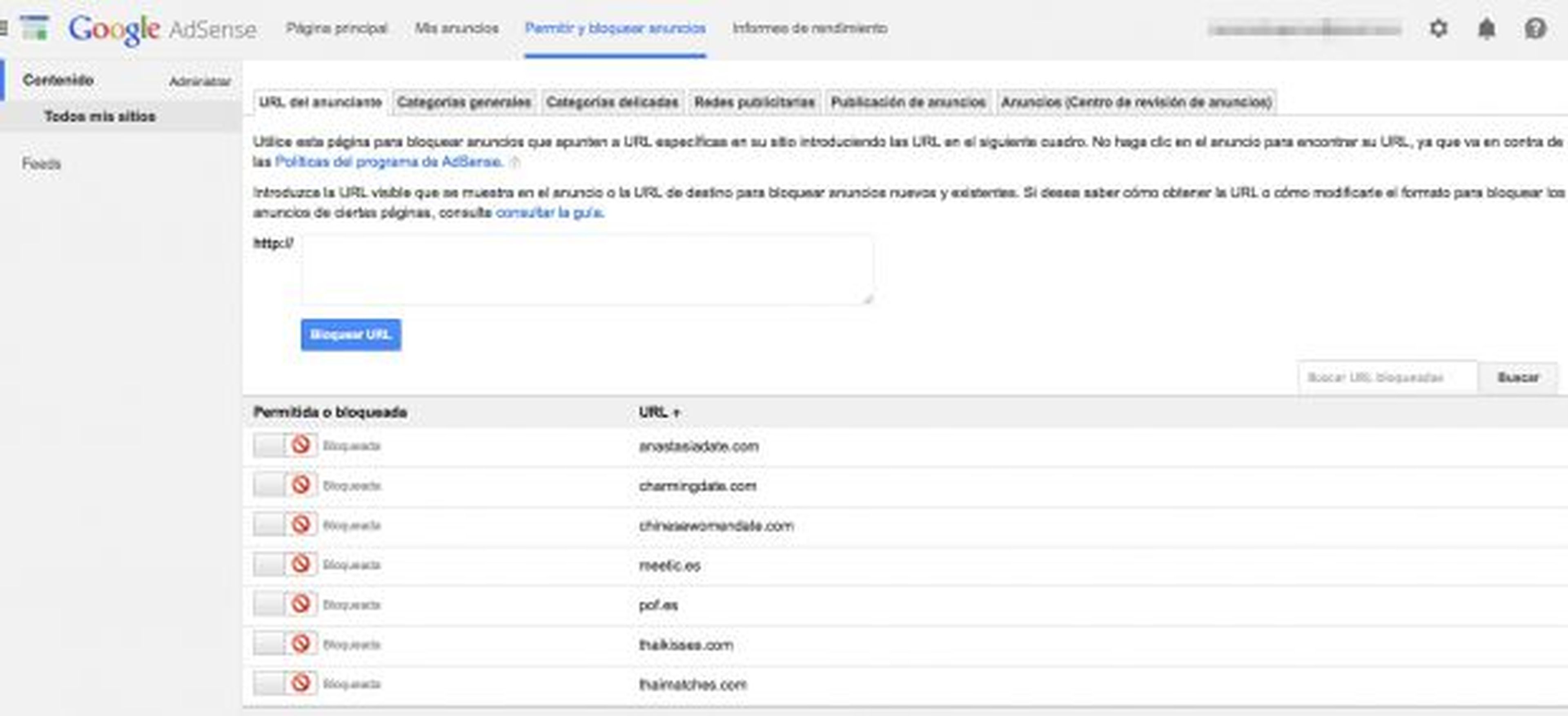Viewport: 1568px width, 716px height.
Task: Select Todos mis sitios in sidebar
Action: pyautogui.click(x=100, y=116)
